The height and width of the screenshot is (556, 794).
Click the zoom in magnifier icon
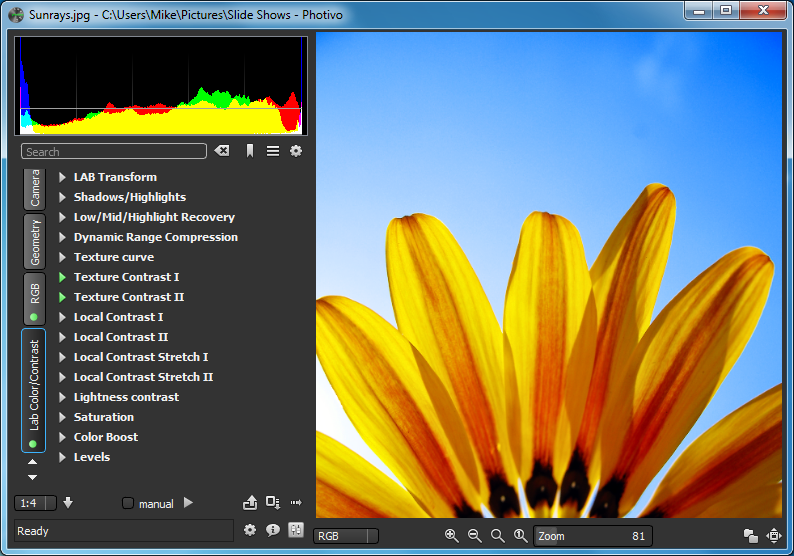point(452,536)
